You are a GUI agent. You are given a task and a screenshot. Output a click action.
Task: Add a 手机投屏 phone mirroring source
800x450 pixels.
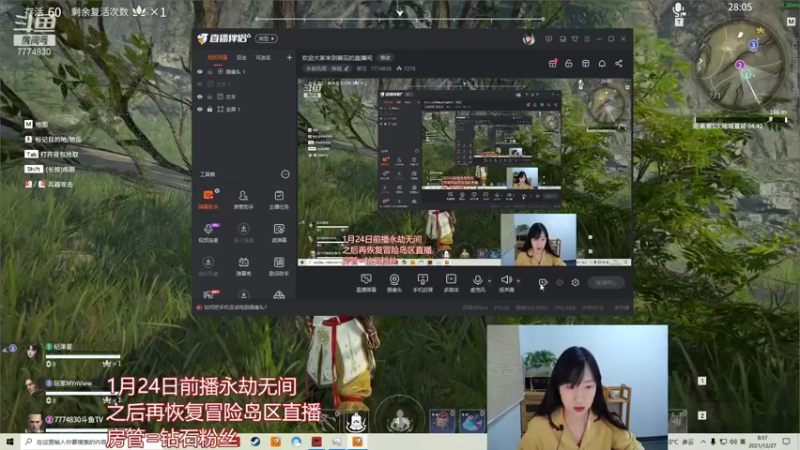[422, 283]
